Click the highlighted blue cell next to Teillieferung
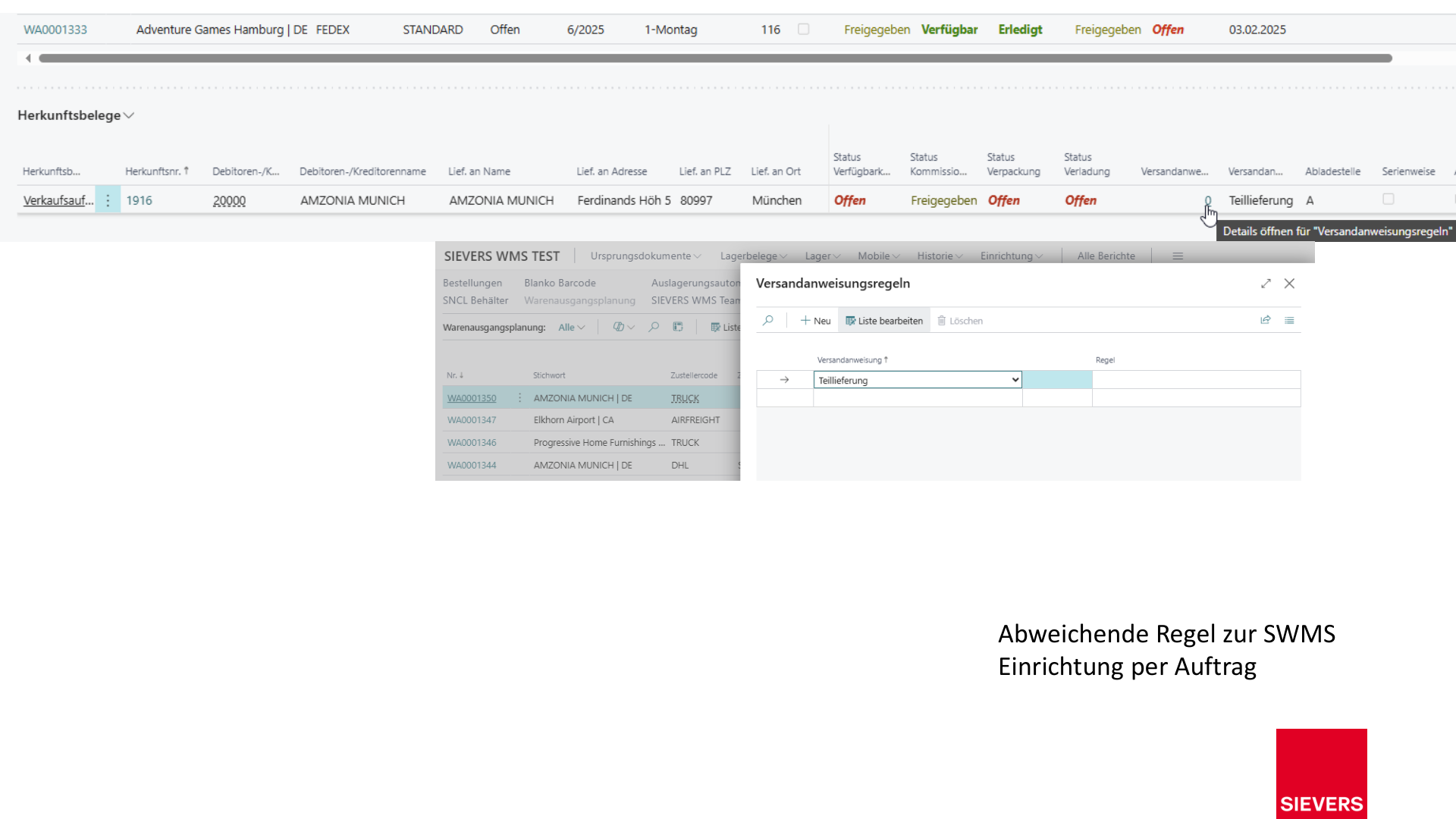The height and width of the screenshot is (819, 1456). (1057, 380)
